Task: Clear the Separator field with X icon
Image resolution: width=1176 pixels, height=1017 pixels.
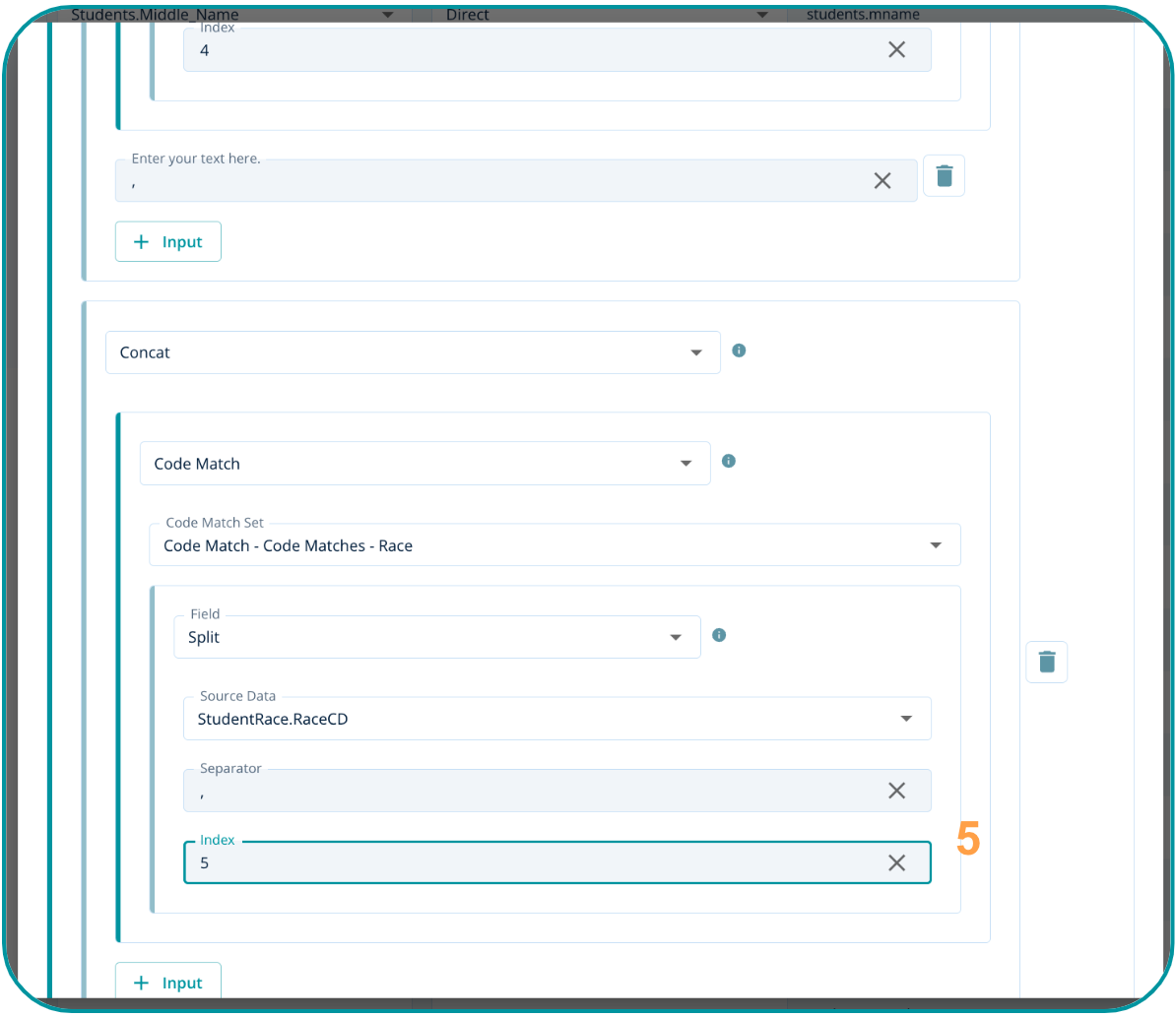Action: tap(896, 791)
